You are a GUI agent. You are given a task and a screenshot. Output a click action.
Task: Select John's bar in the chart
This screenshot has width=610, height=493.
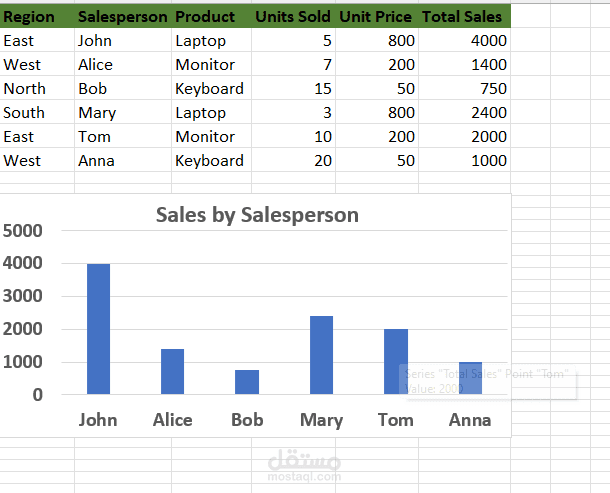(x=98, y=329)
